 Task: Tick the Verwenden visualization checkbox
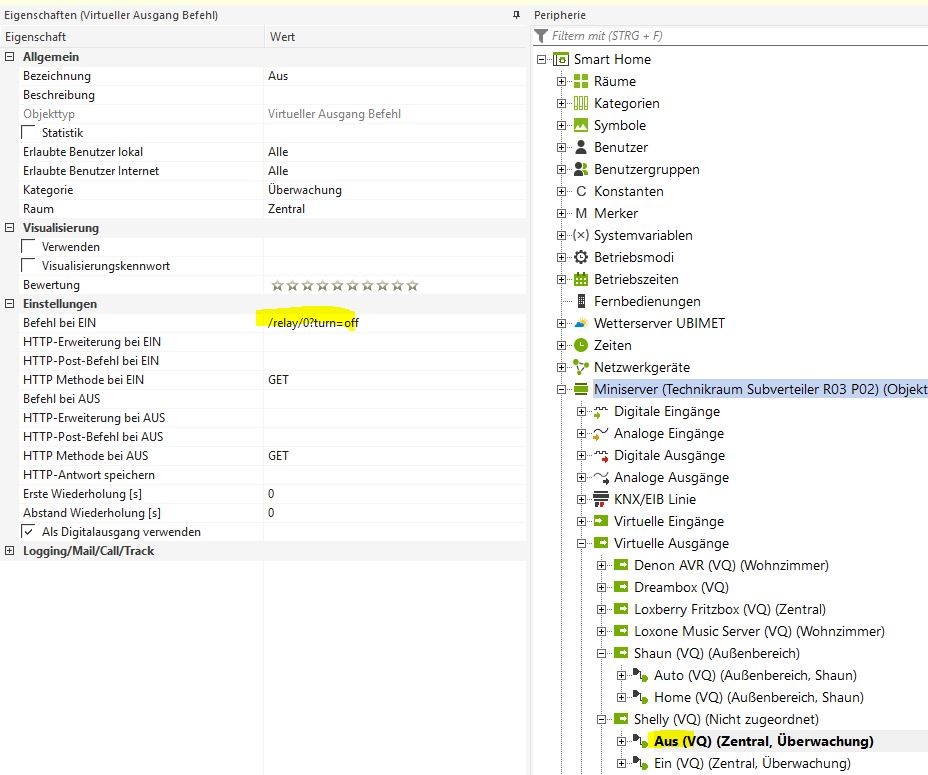pyautogui.click(x=29, y=247)
